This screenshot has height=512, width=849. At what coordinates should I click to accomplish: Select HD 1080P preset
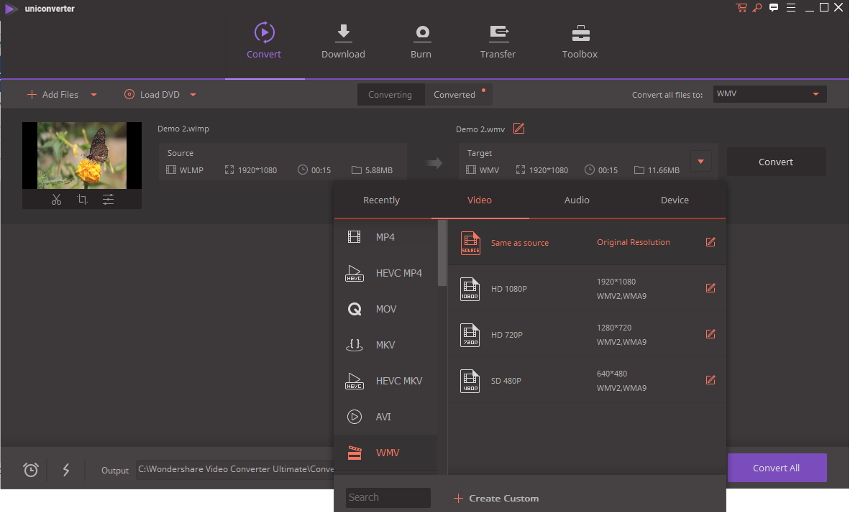pos(587,288)
